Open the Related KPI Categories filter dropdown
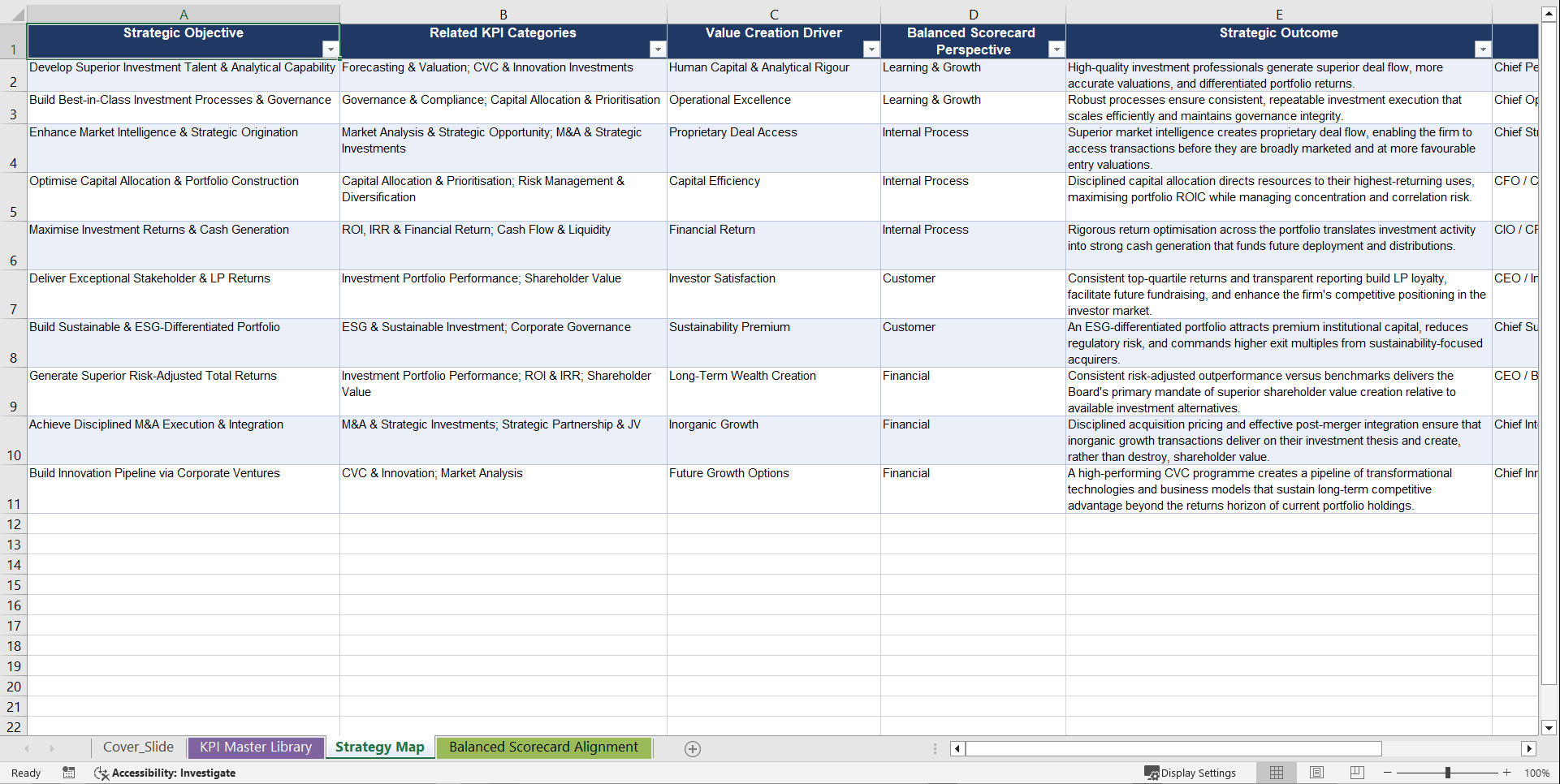The height and width of the screenshot is (784, 1560). pyautogui.click(x=658, y=50)
